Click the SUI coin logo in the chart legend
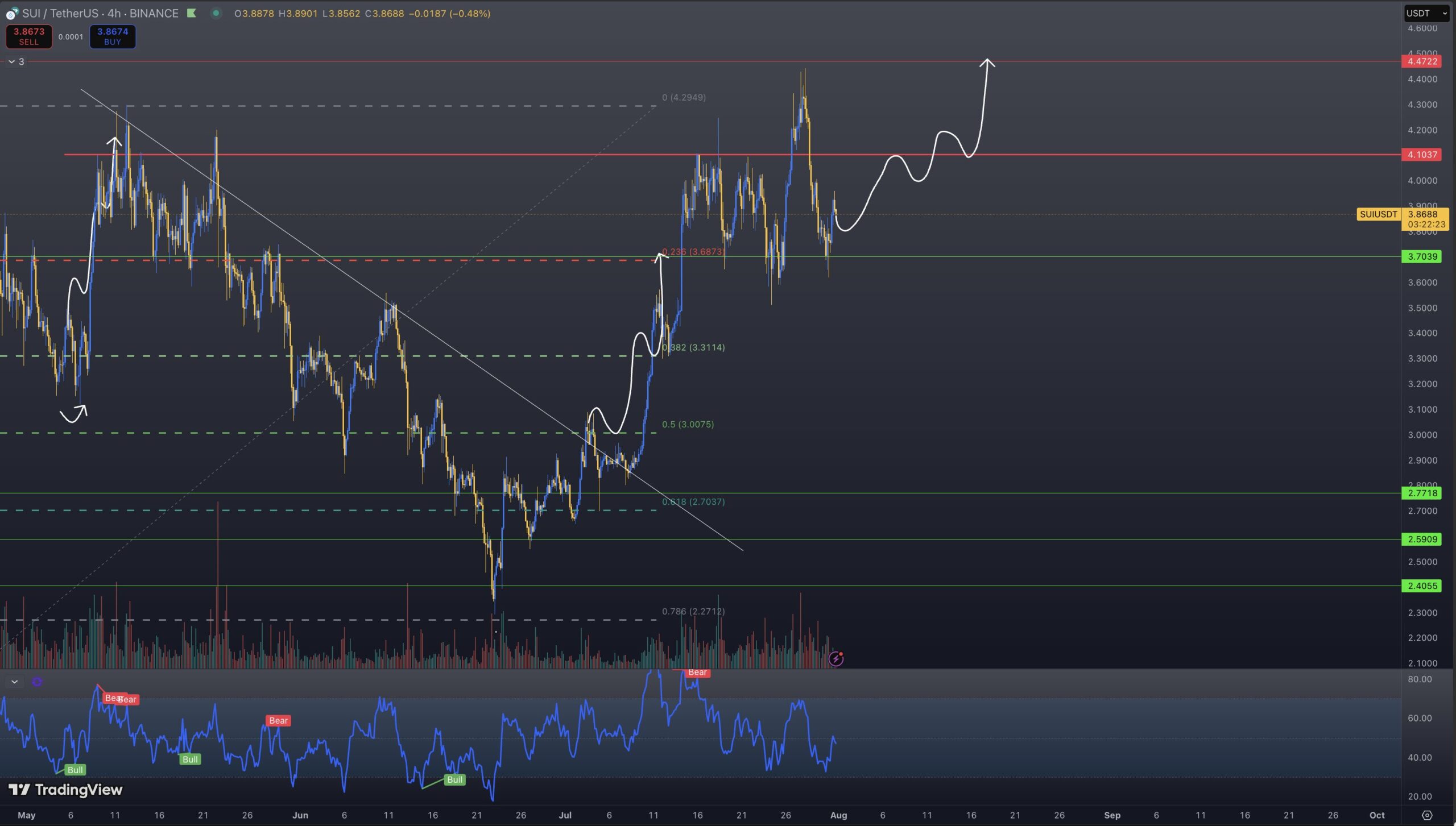This screenshot has height=826, width=1456. [x=10, y=14]
